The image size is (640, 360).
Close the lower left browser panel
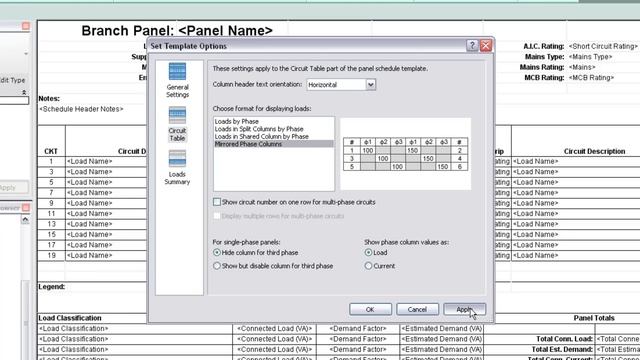(x=26, y=208)
